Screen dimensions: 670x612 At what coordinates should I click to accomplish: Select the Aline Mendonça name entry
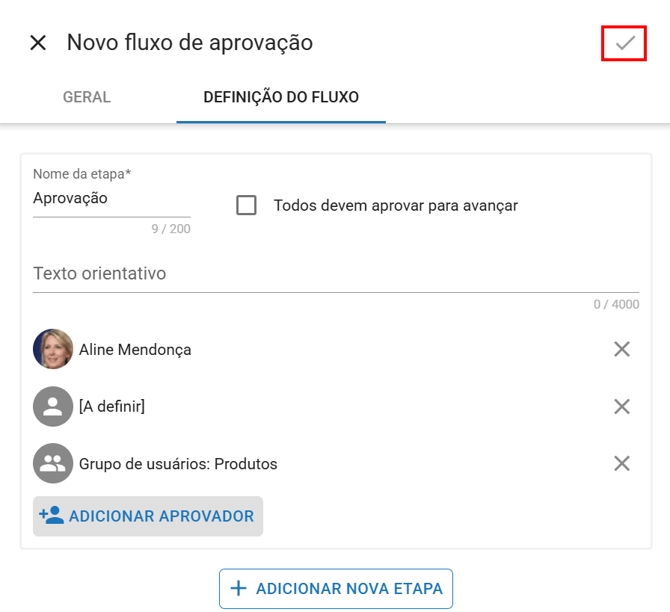(135, 350)
